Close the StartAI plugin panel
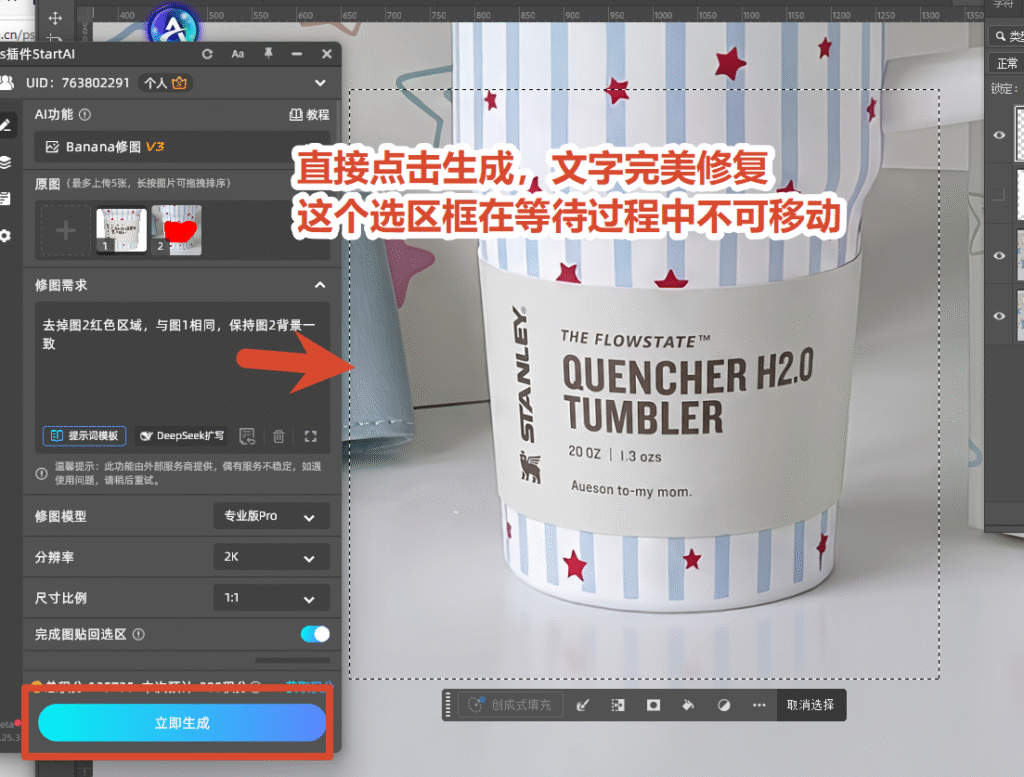Viewport: 1024px width, 777px height. pos(327,54)
